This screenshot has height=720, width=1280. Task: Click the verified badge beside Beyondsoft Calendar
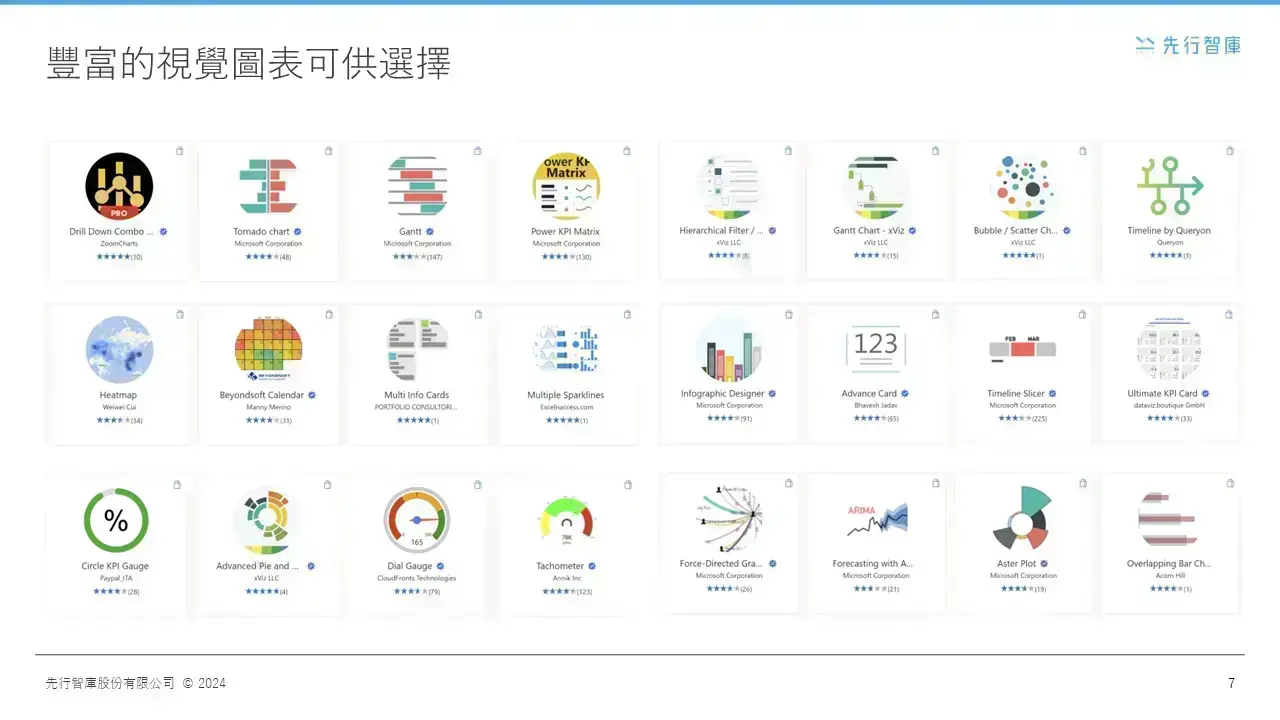312,395
